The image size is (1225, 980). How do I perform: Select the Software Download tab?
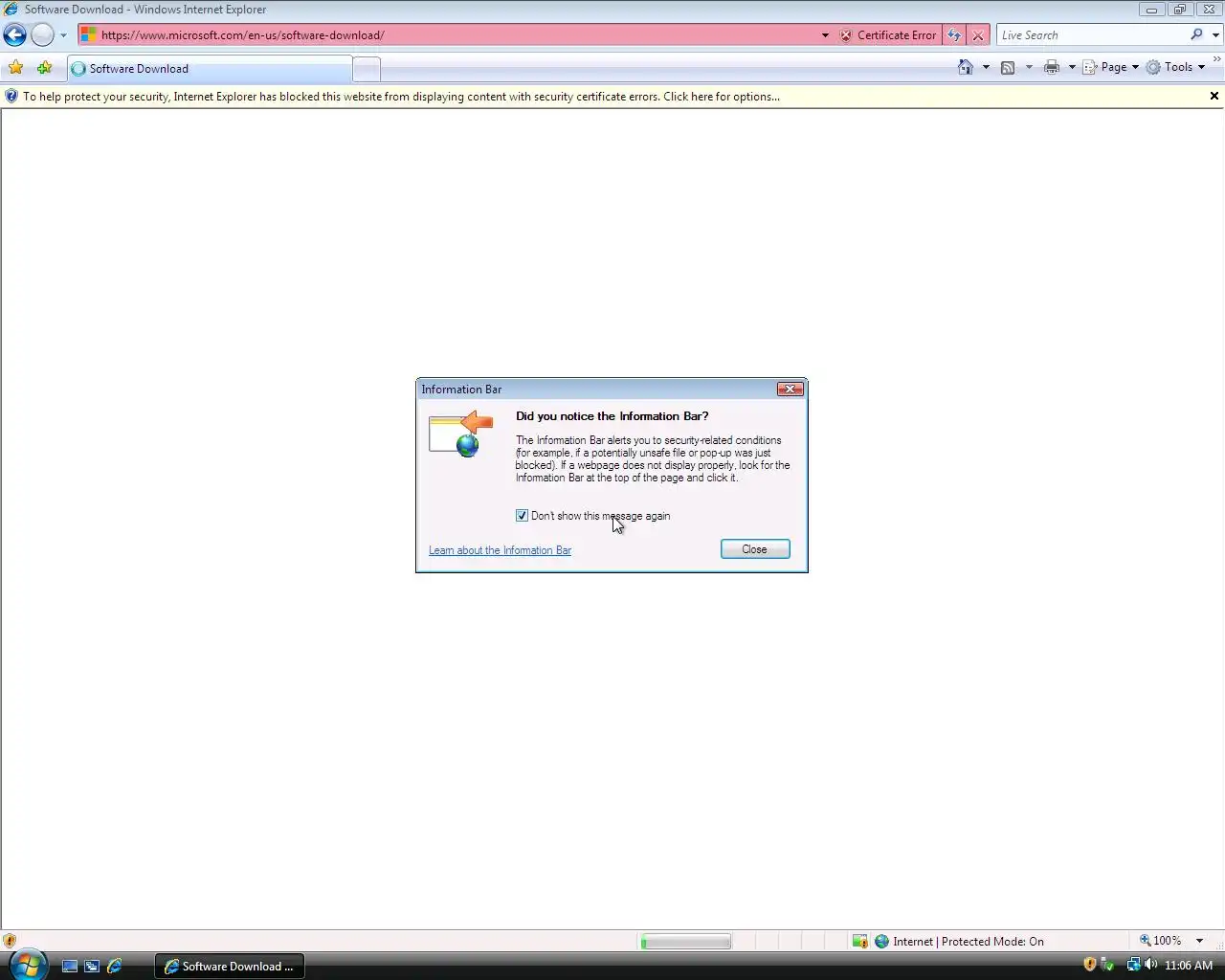[x=210, y=69]
